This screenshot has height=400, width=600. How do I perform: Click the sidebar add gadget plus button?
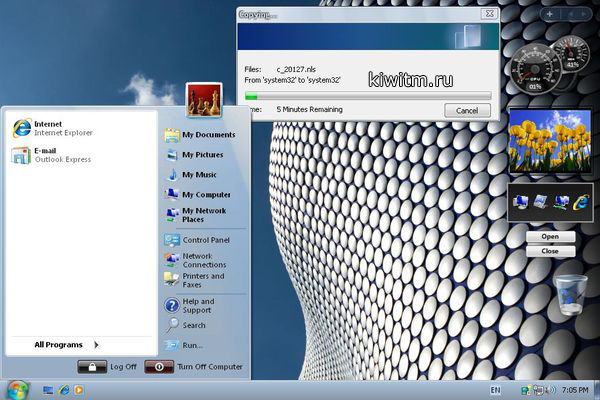[x=549, y=14]
